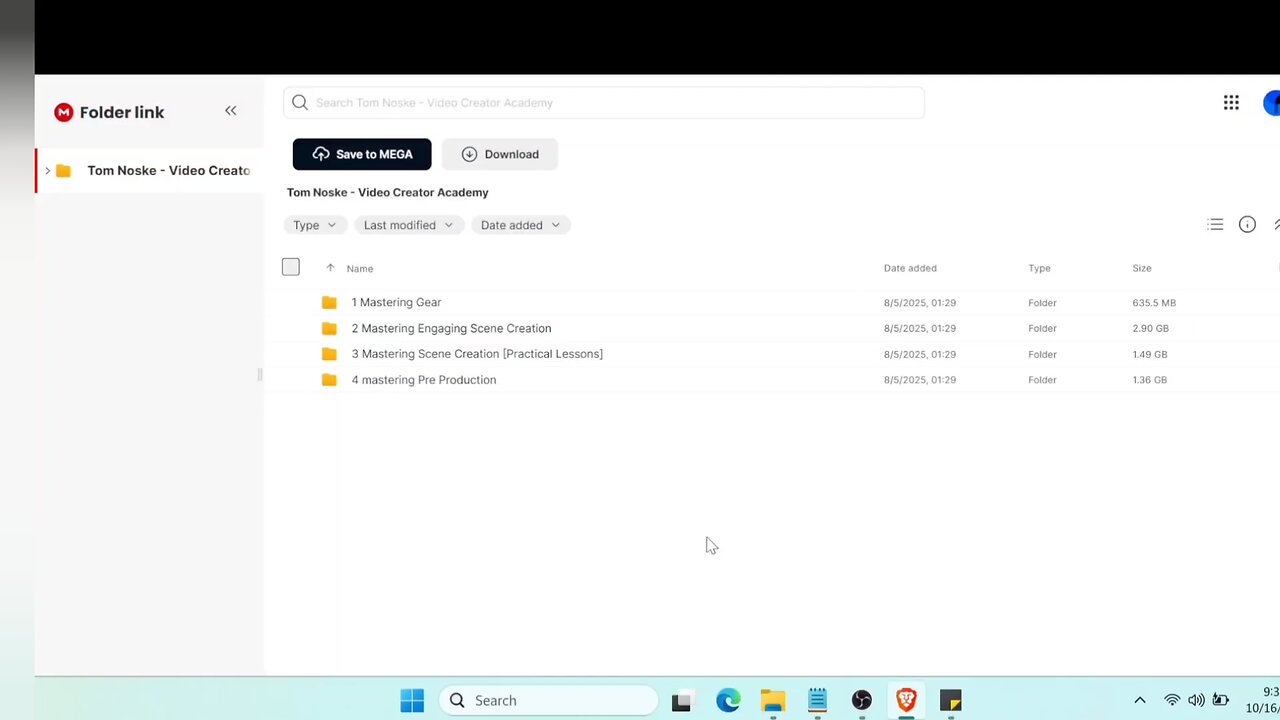This screenshot has height=720, width=1280.
Task: Open 4 mastering Pre Production name
Action: 424,380
